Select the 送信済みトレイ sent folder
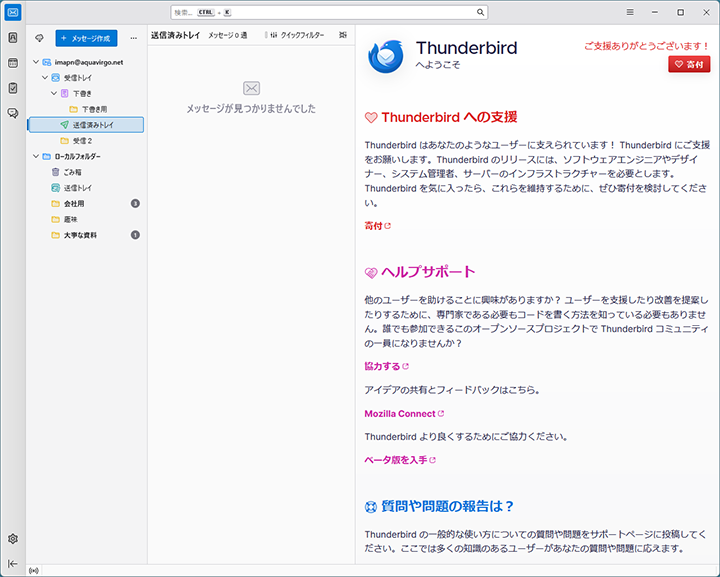This screenshot has height=577, width=720. tap(86, 125)
